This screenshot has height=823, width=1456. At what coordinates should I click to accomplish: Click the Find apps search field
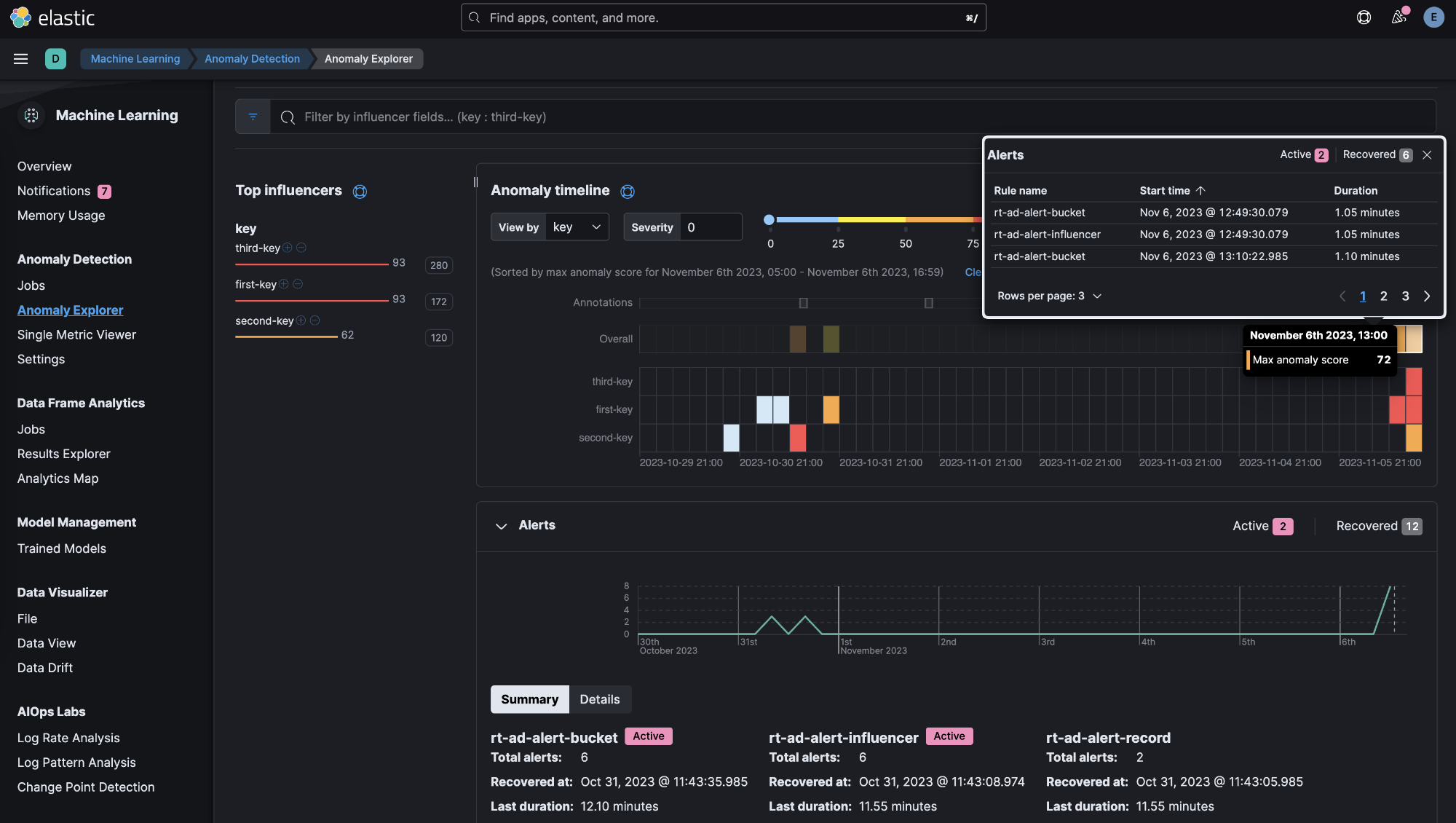pyautogui.click(x=723, y=17)
